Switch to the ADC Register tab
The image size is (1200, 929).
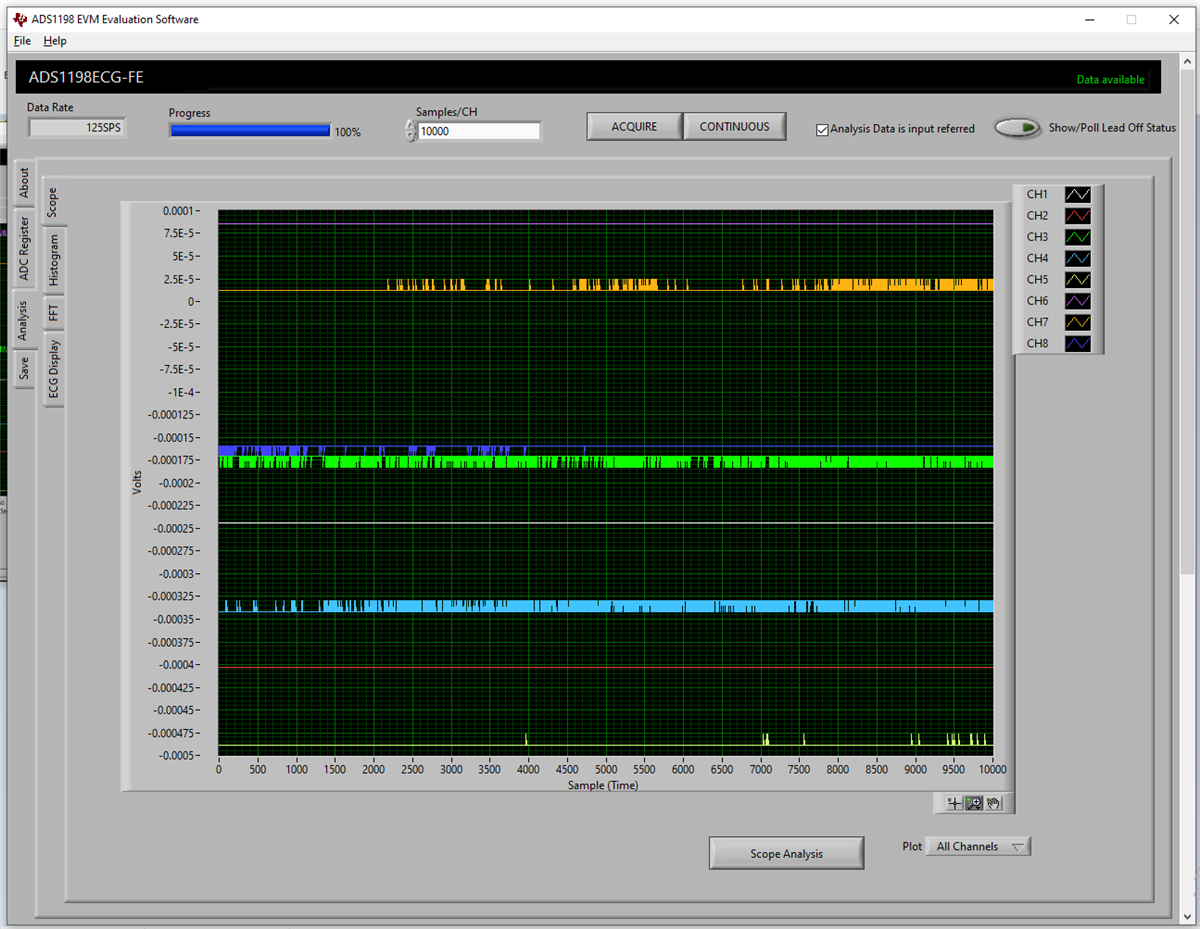click(x=25, y=249)
